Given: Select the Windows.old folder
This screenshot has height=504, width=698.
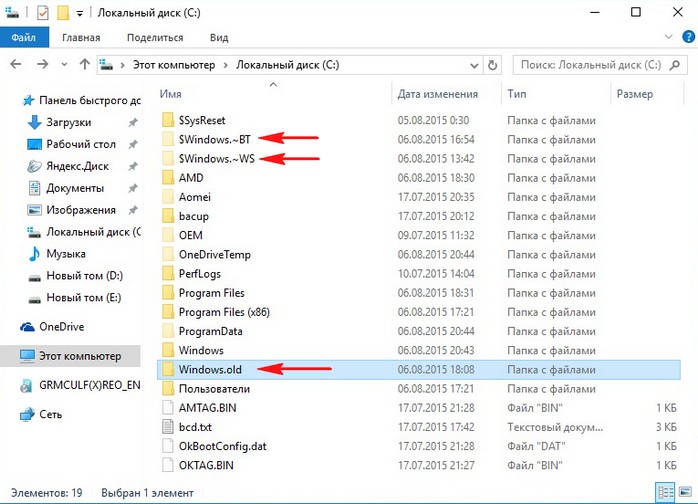Looking at the screenshot, I should pyautogui.click(x=210, y=369).
